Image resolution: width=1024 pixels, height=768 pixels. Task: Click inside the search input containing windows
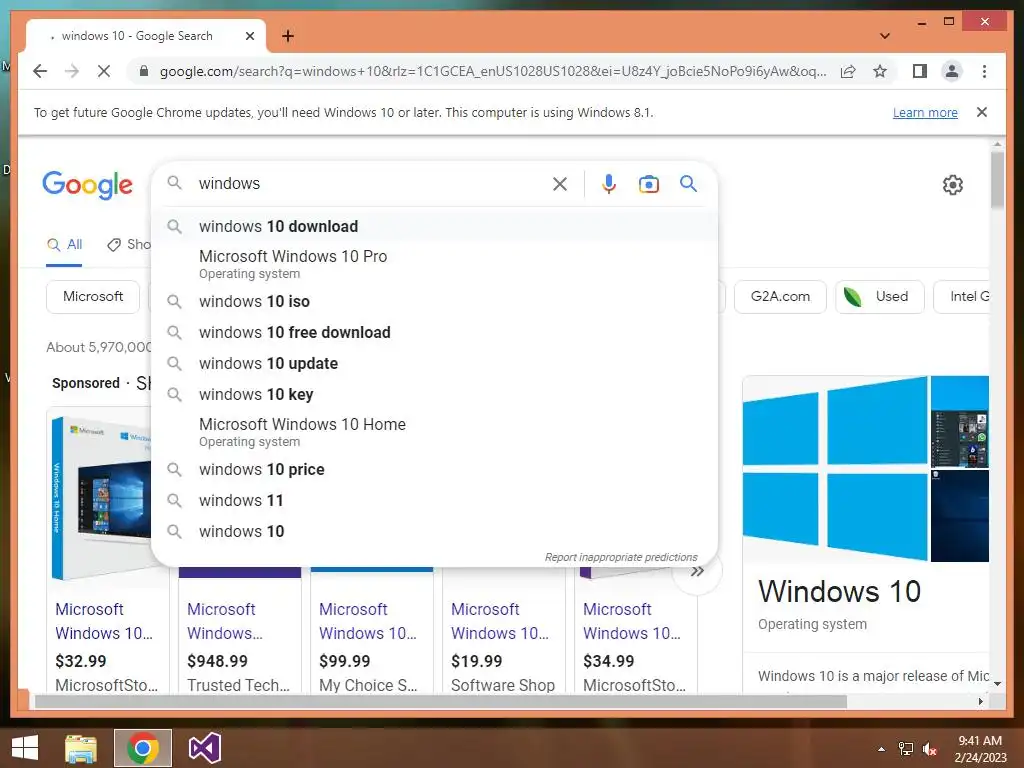coord(369,184)
